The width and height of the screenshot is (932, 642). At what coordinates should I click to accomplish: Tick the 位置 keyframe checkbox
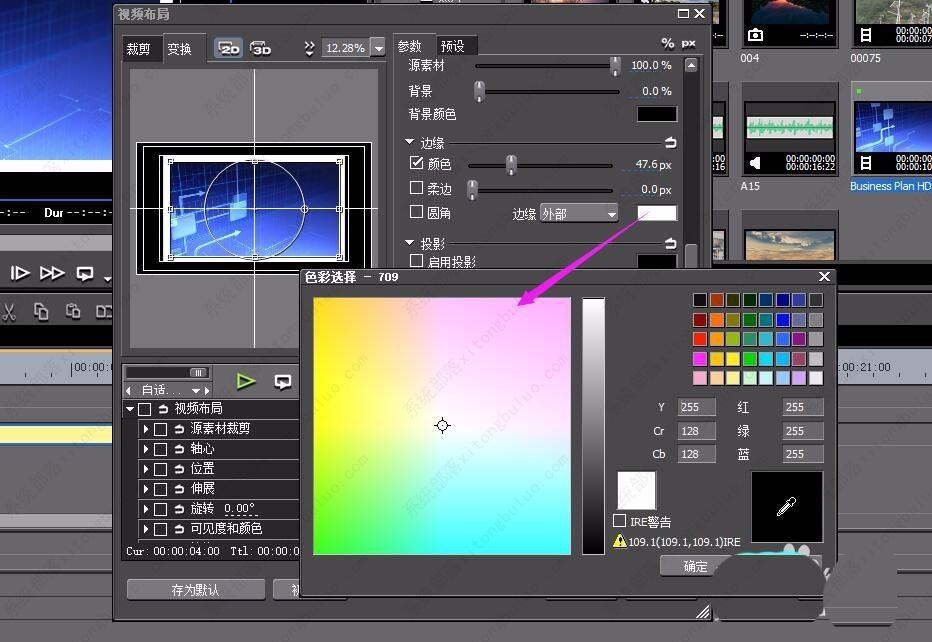point(160,469)
